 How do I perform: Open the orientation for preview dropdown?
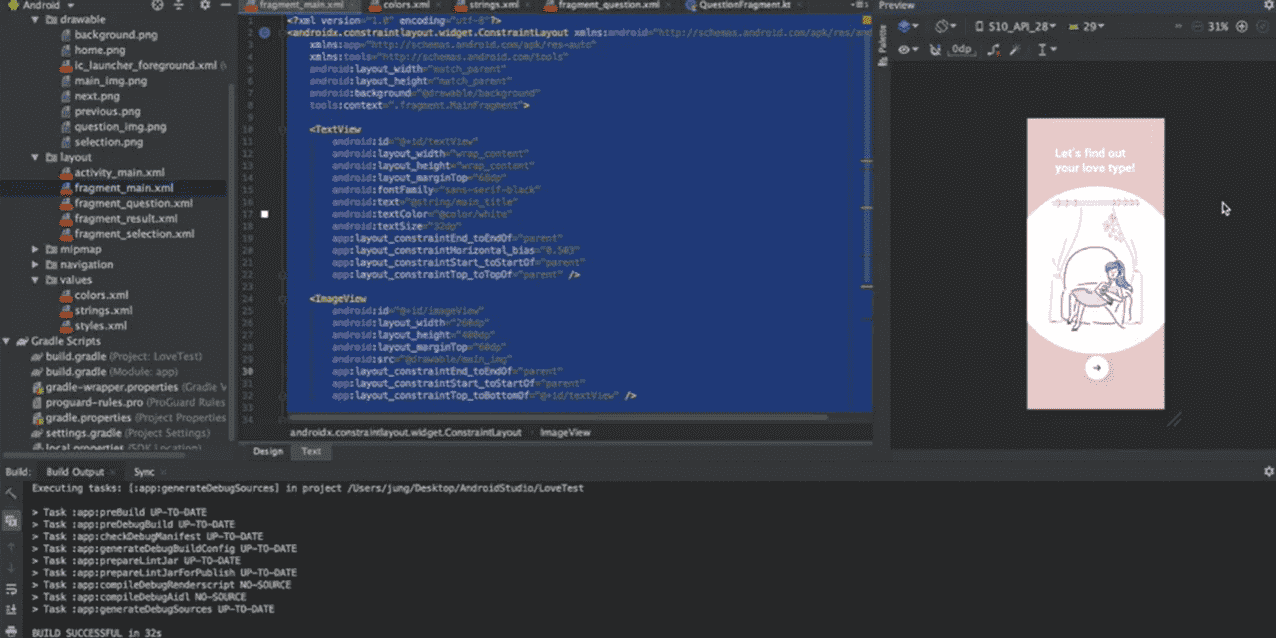pos(945,27)
